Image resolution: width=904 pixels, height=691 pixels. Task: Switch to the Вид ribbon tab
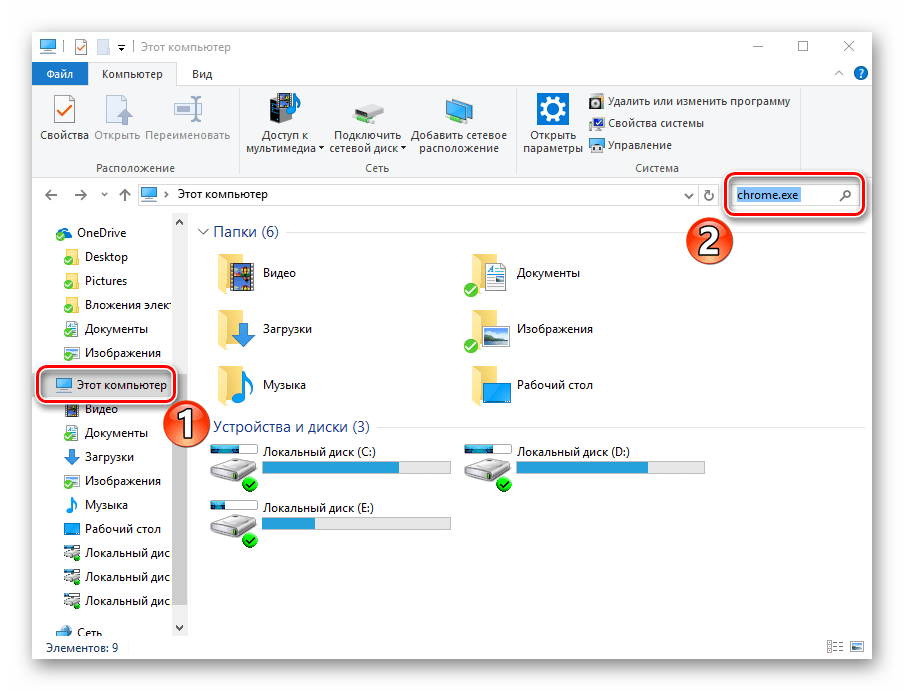coord(202,74)
